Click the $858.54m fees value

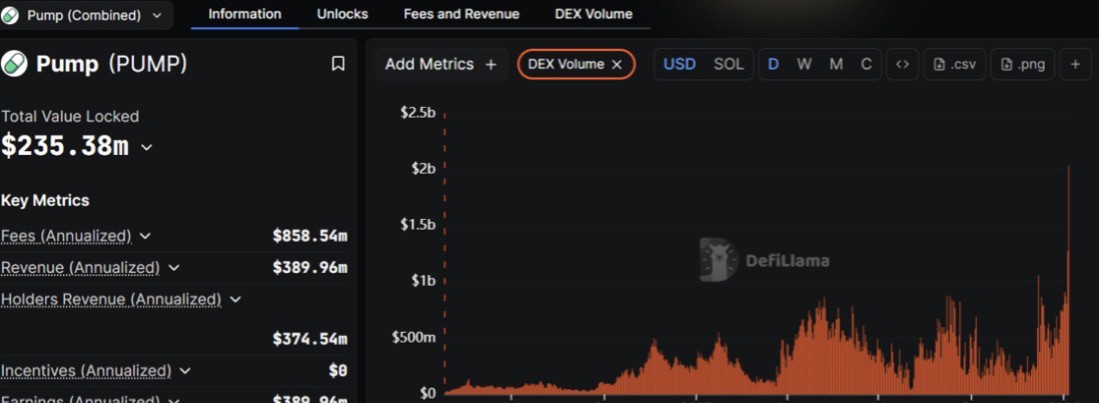[310, 236]
